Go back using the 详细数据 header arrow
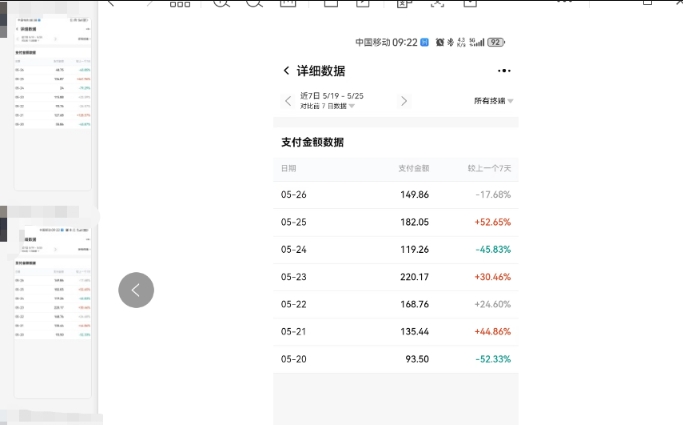Screen dimensions: 683x425 point(287,71)
